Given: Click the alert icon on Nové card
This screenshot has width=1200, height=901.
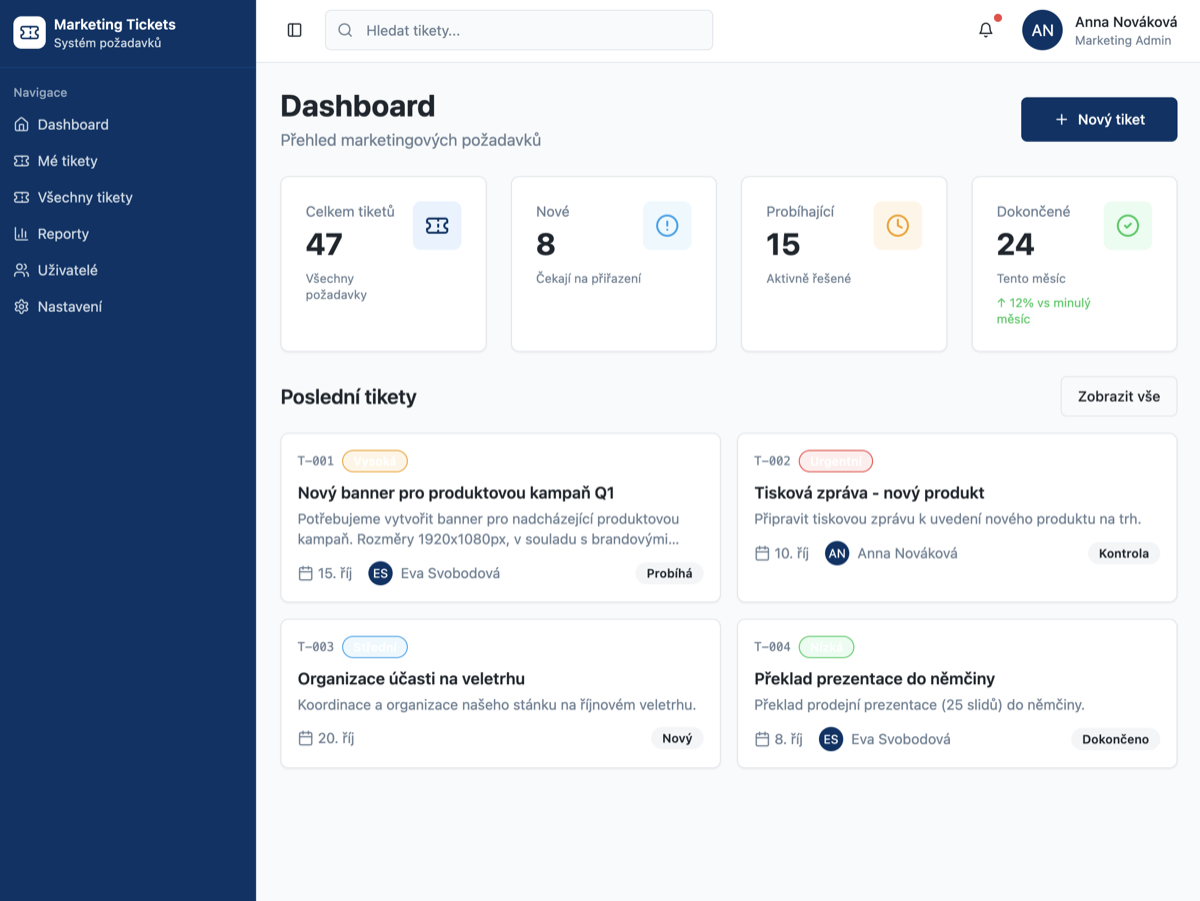Looking at the screenshot, I should tap(667, 226).
